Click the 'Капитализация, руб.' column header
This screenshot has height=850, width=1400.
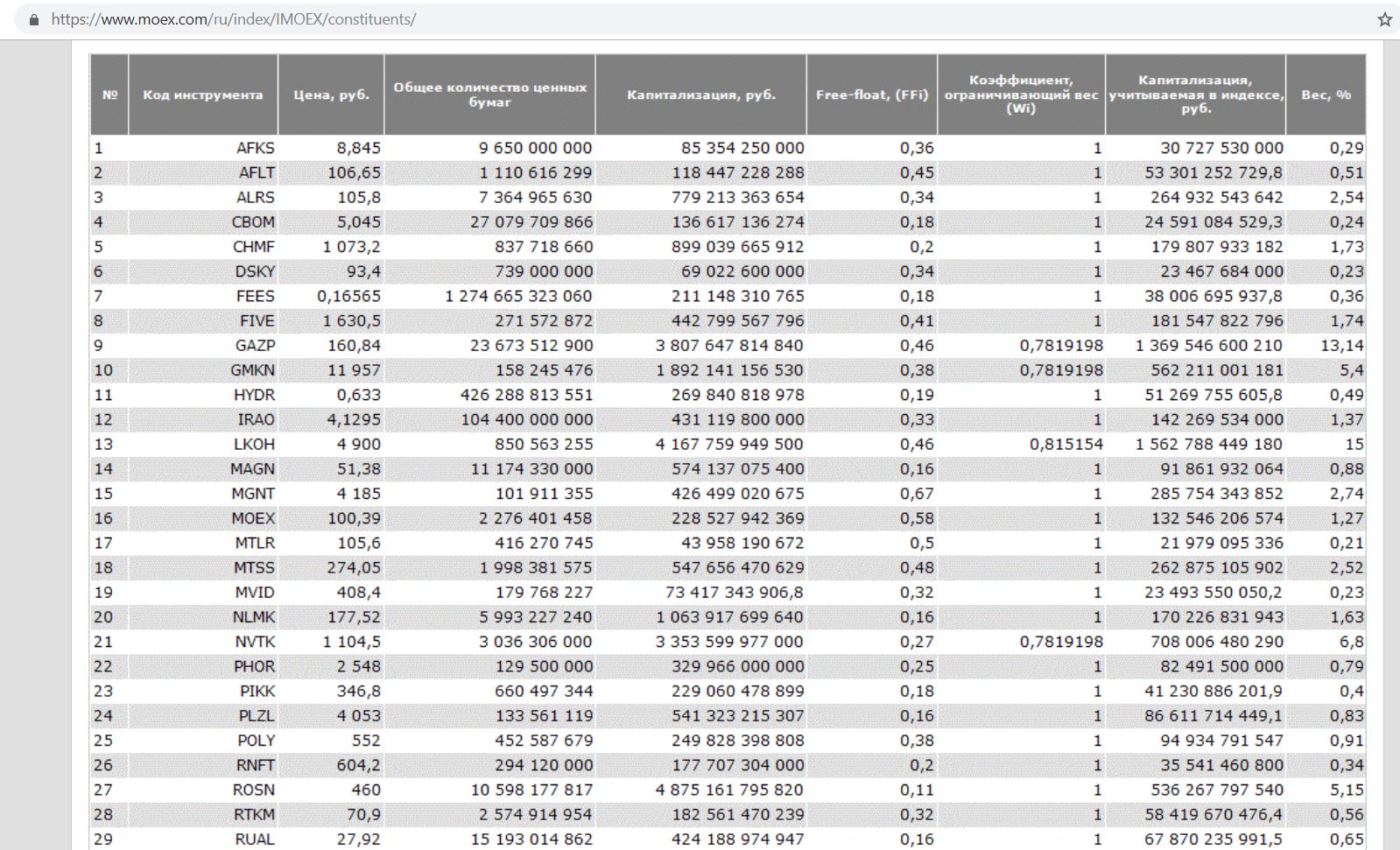[700, 95]
